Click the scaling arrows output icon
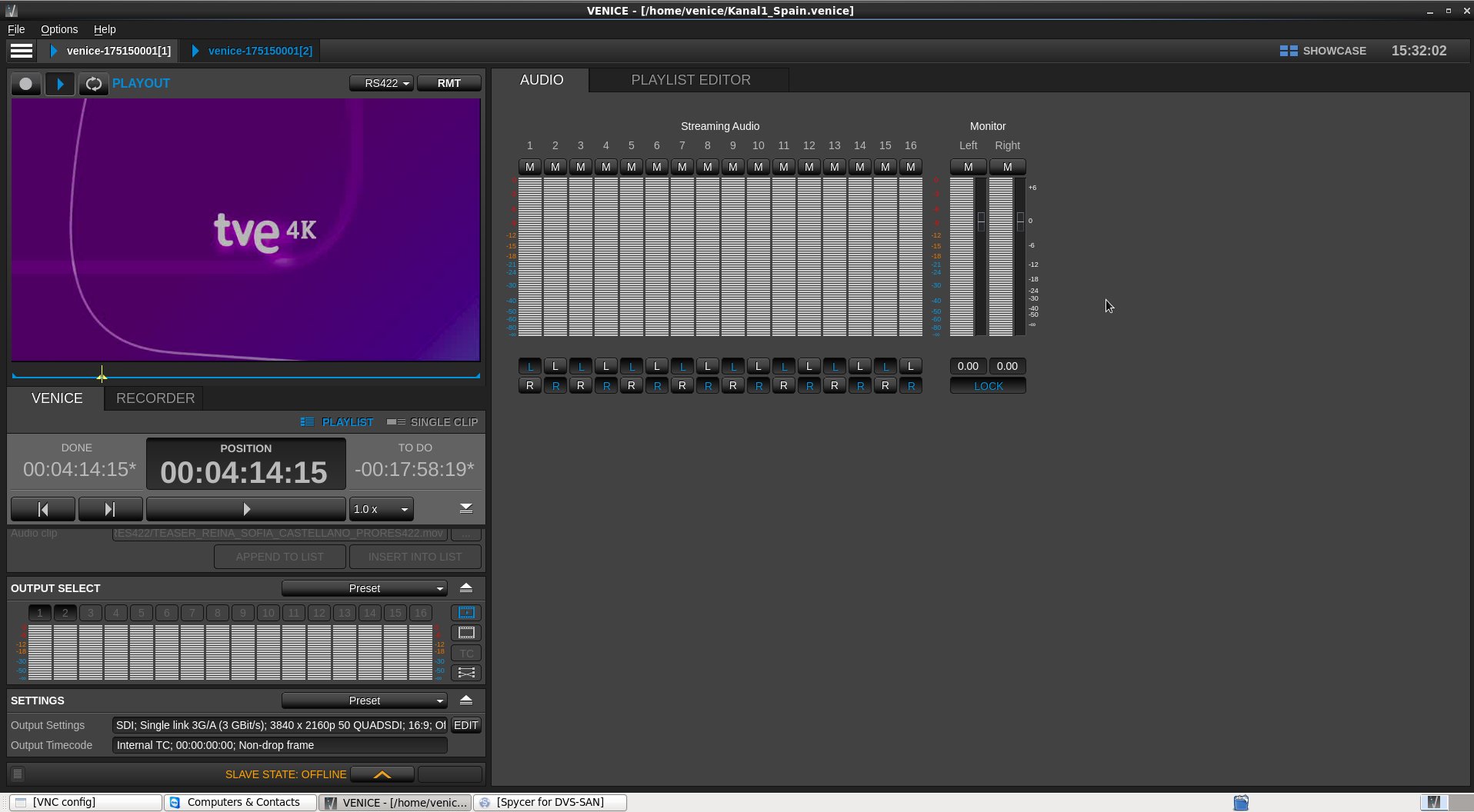The height and width of the screenshot is (812, 1474). (x=466, y=673)
